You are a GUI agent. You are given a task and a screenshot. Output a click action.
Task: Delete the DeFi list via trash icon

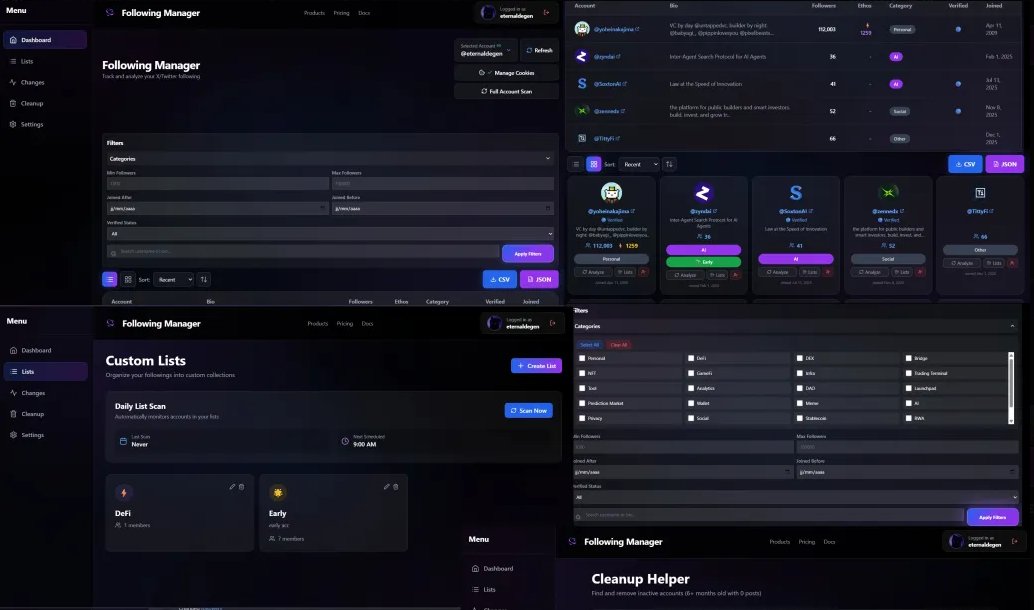241,487
